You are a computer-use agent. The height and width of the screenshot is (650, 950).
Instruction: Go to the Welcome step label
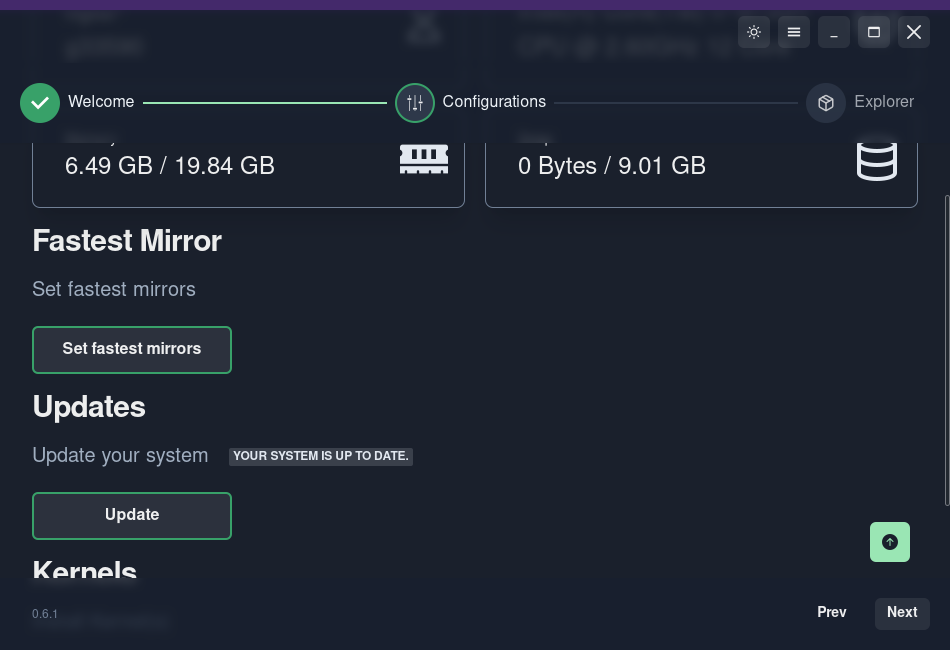click(x=101, y=102)
